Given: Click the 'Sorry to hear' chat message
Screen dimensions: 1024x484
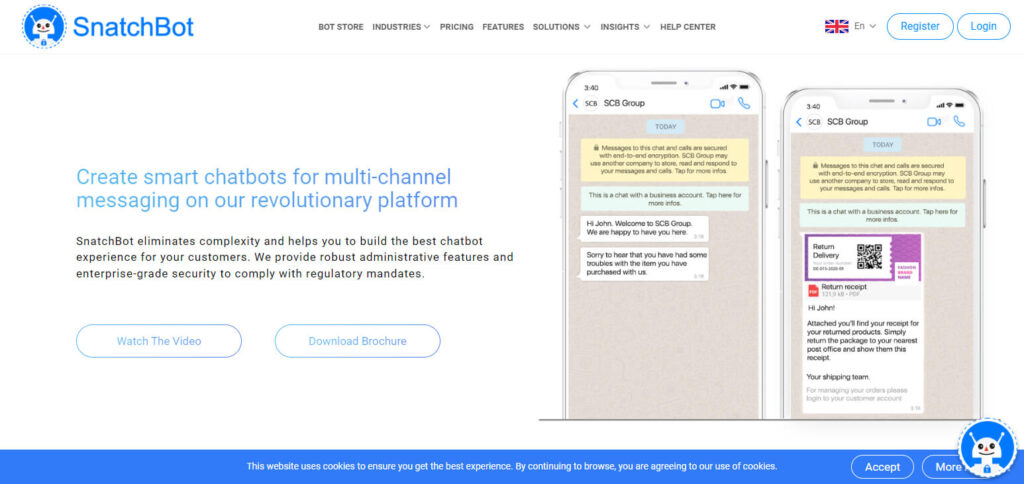Looking at the screenshot, I should point(644,263).
